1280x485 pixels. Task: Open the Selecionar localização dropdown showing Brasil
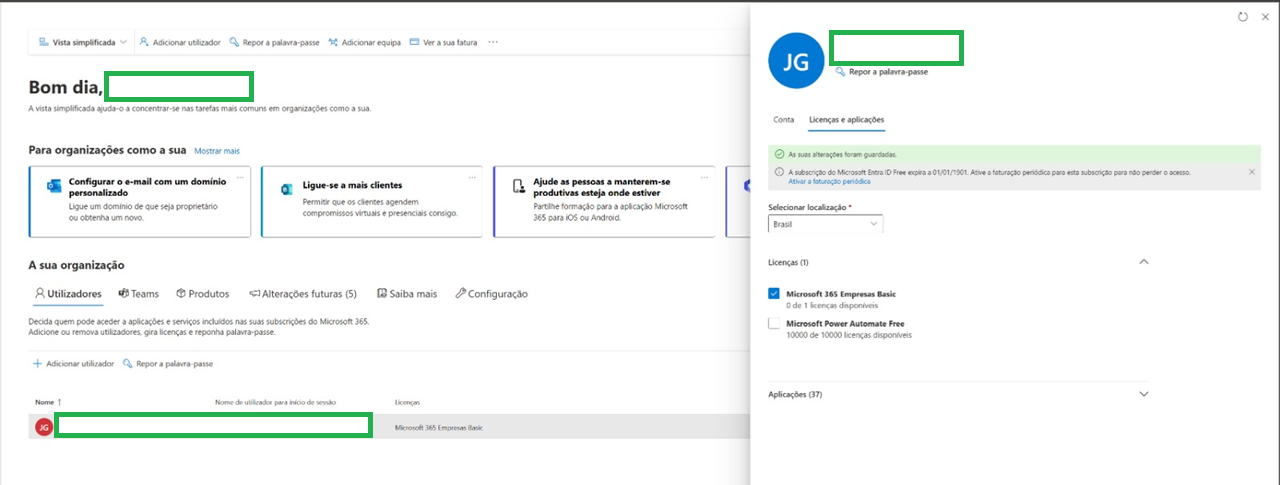[825, 225]
